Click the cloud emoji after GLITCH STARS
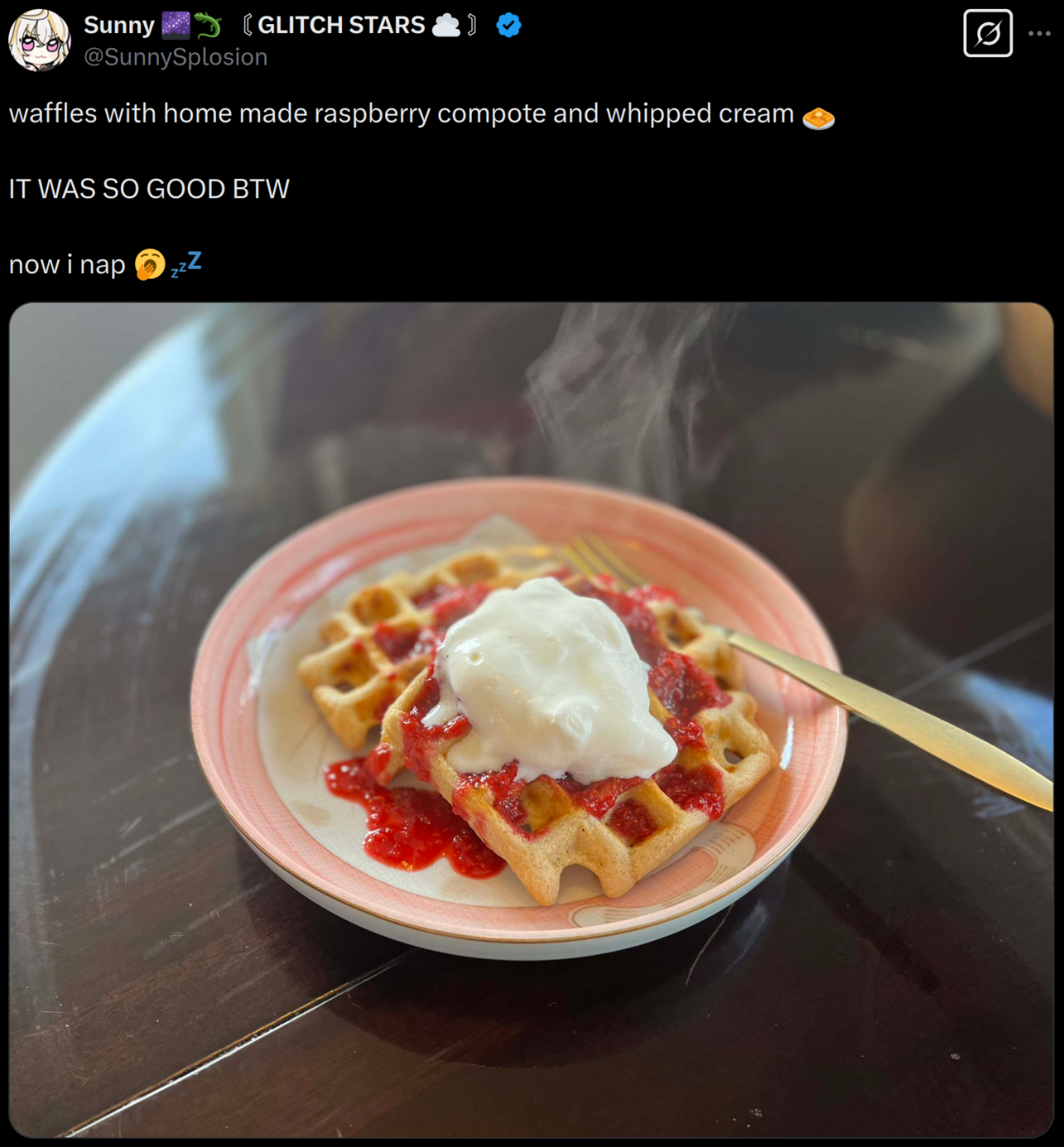The height and width of the screenshot is (1147, 1064). (x=446, y=25)
